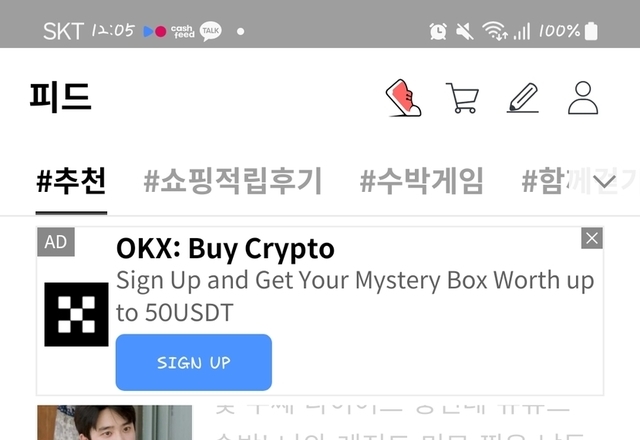Tap the Wi-Fi signal icon
This screenshot has height=440, width=640.
click(494, 31)
